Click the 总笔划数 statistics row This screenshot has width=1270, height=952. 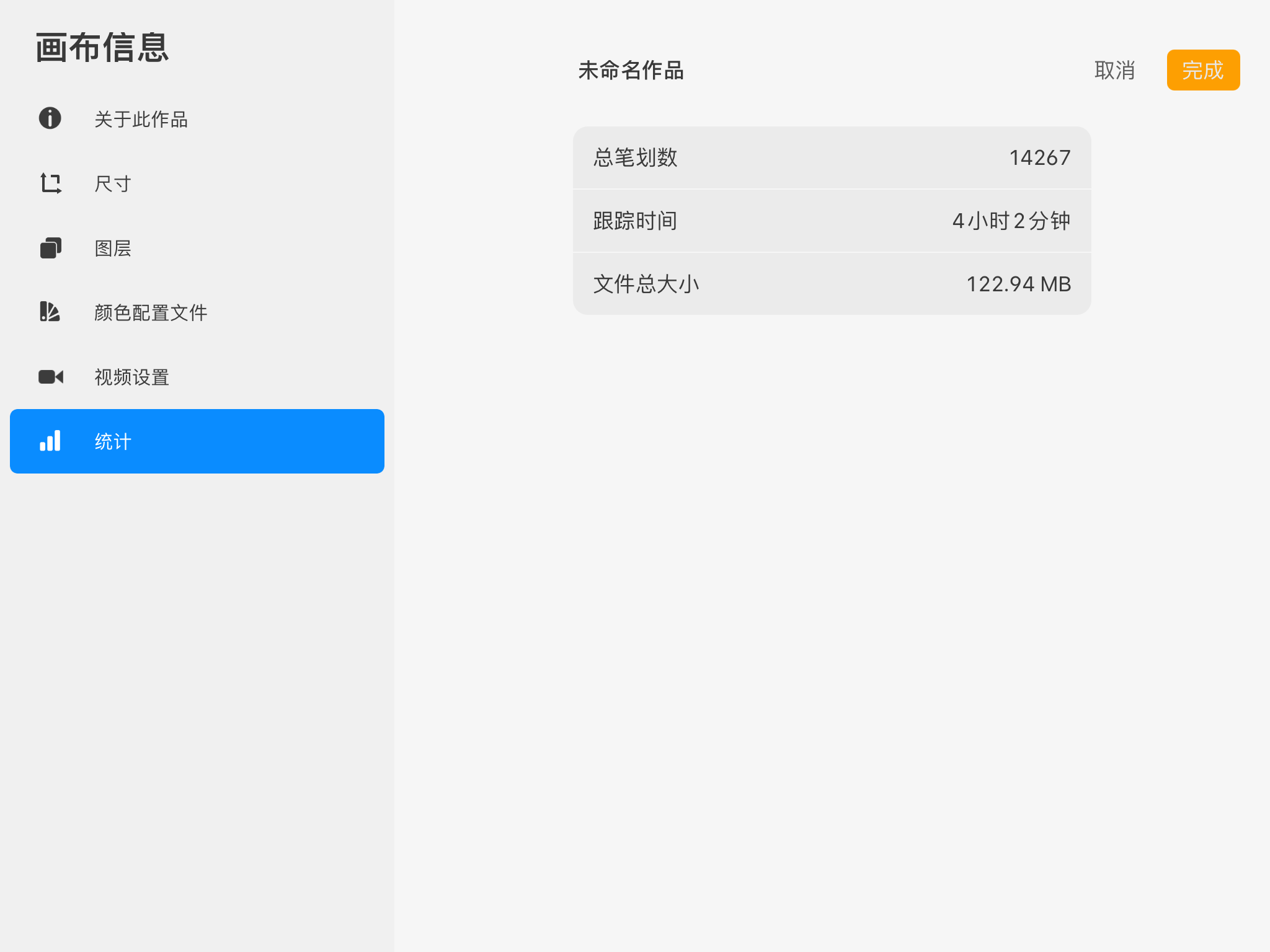coord(832,158)
